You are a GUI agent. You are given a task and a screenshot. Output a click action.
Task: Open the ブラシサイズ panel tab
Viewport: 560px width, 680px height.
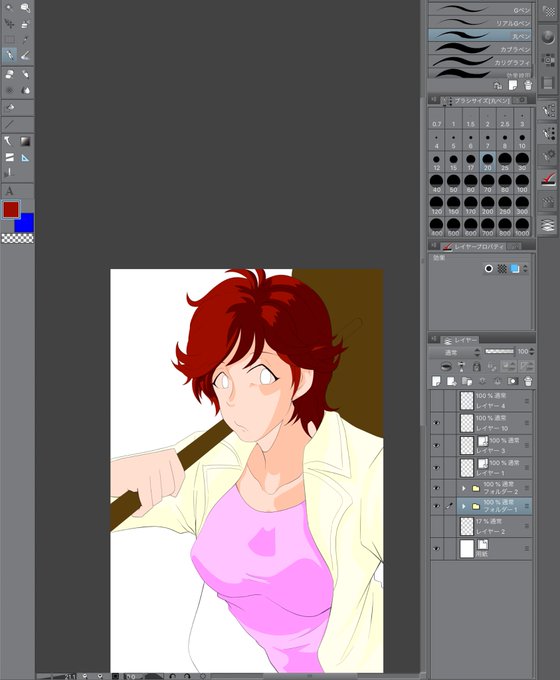[478, 100]
